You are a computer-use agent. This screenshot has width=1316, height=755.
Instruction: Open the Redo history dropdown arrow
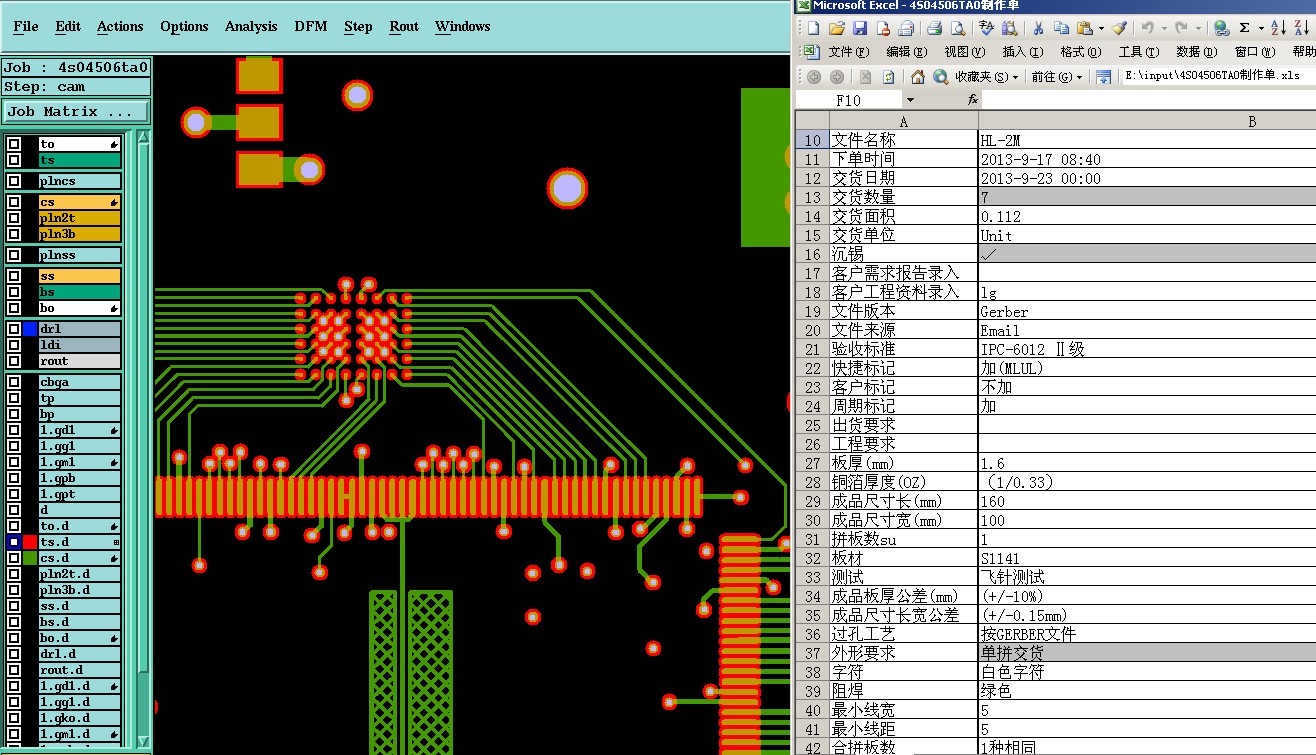click(1198, 28)
